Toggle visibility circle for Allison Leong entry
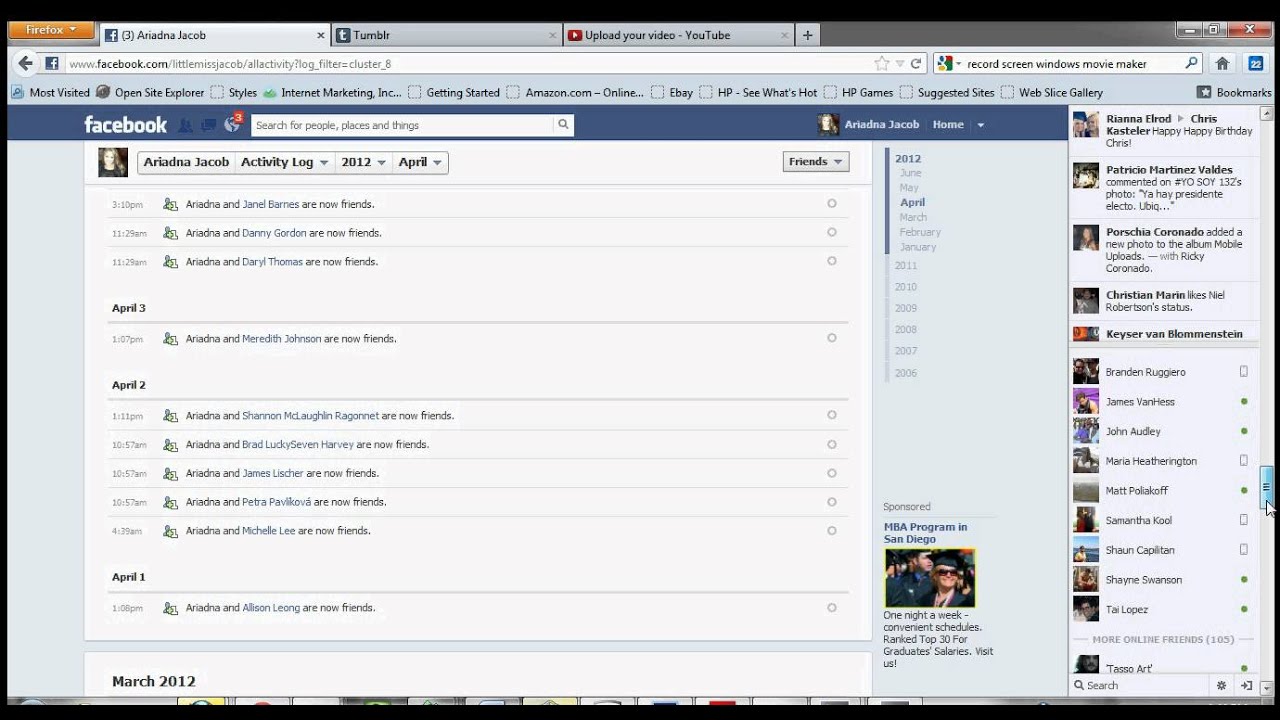The image size is (1280, 720). coord(831,607)
